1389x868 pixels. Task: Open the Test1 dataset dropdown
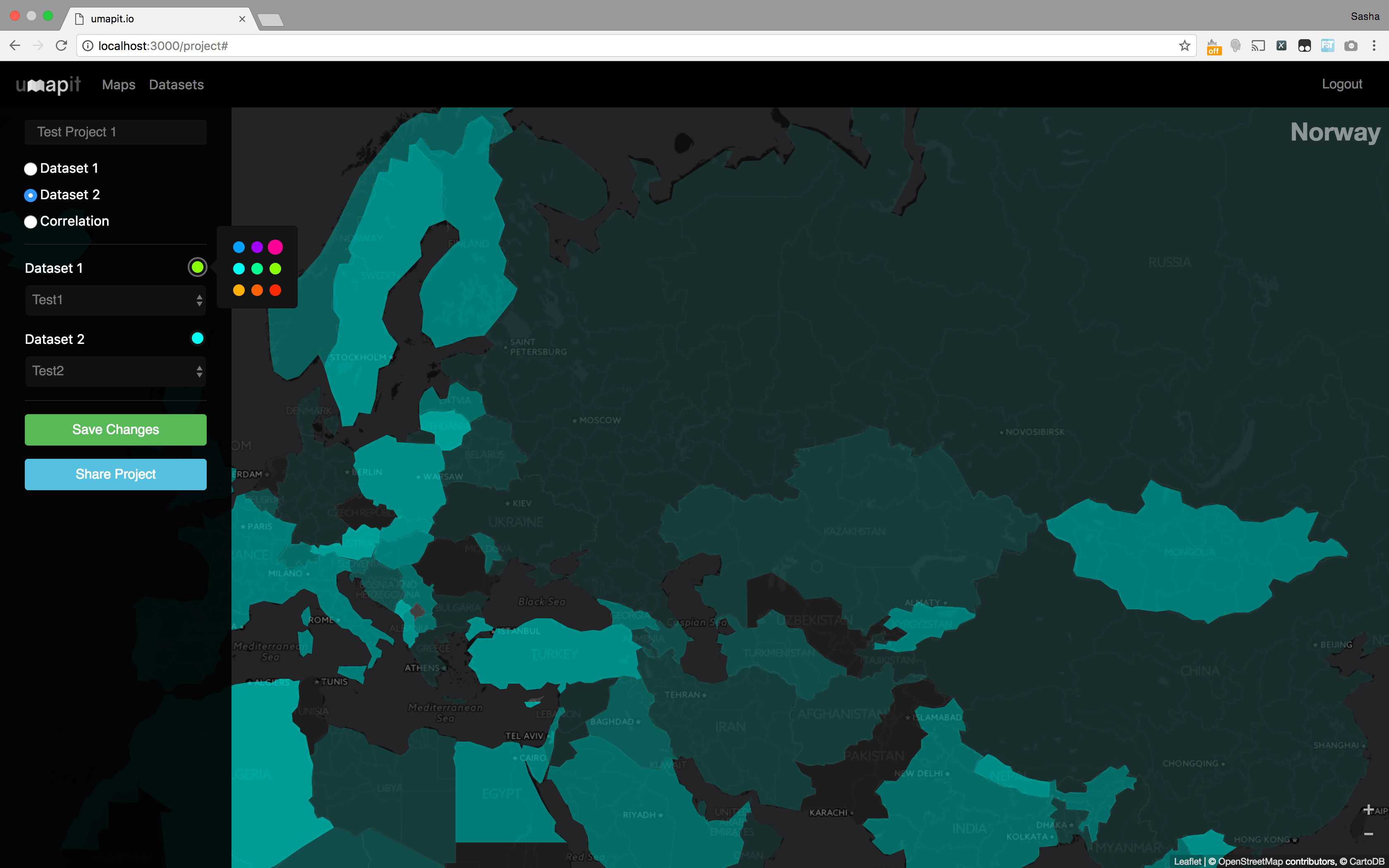point(115,300)
